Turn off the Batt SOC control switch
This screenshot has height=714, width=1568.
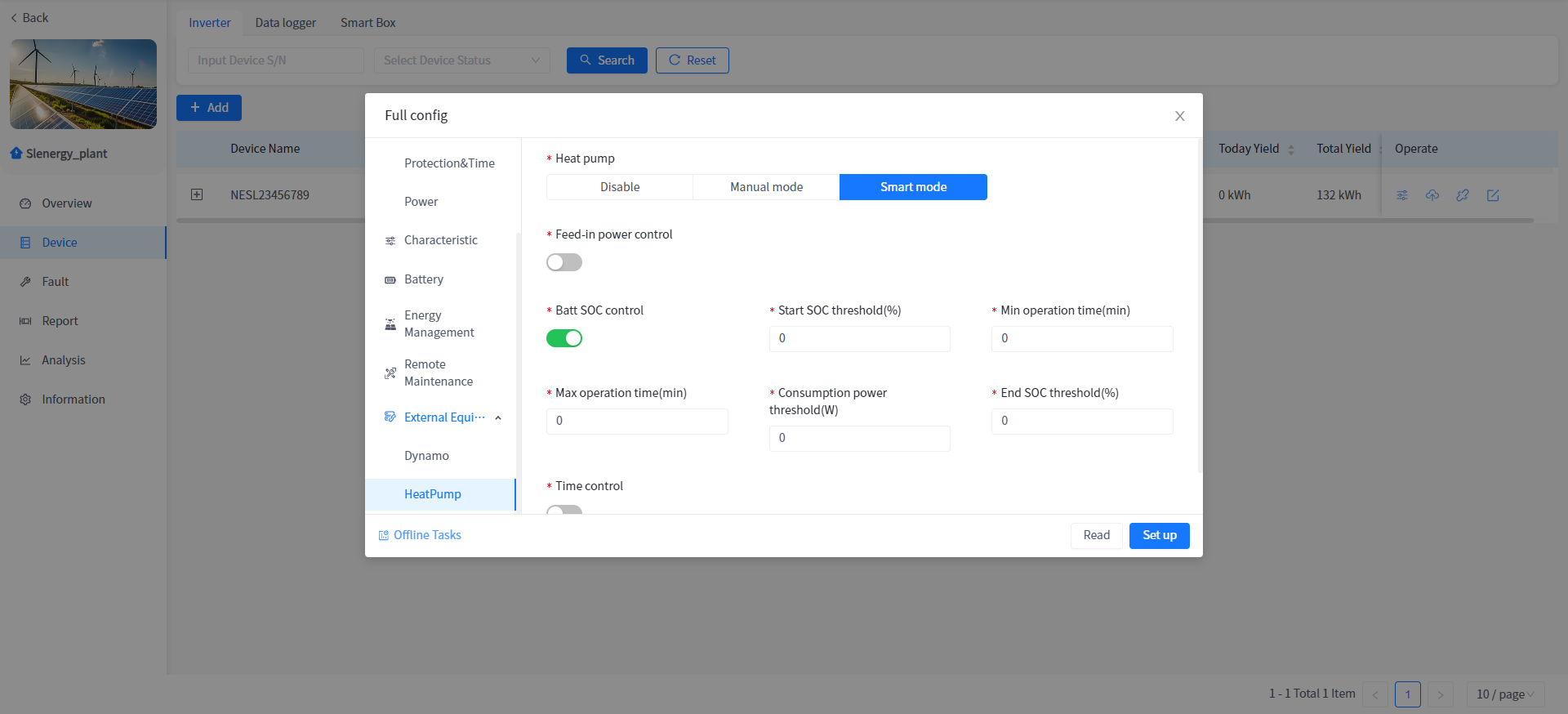pyautogui.click(x=564, y=338)
